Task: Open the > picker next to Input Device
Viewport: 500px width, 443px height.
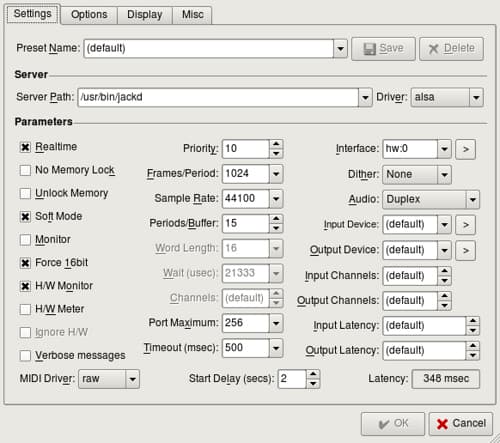Action: 466,224
